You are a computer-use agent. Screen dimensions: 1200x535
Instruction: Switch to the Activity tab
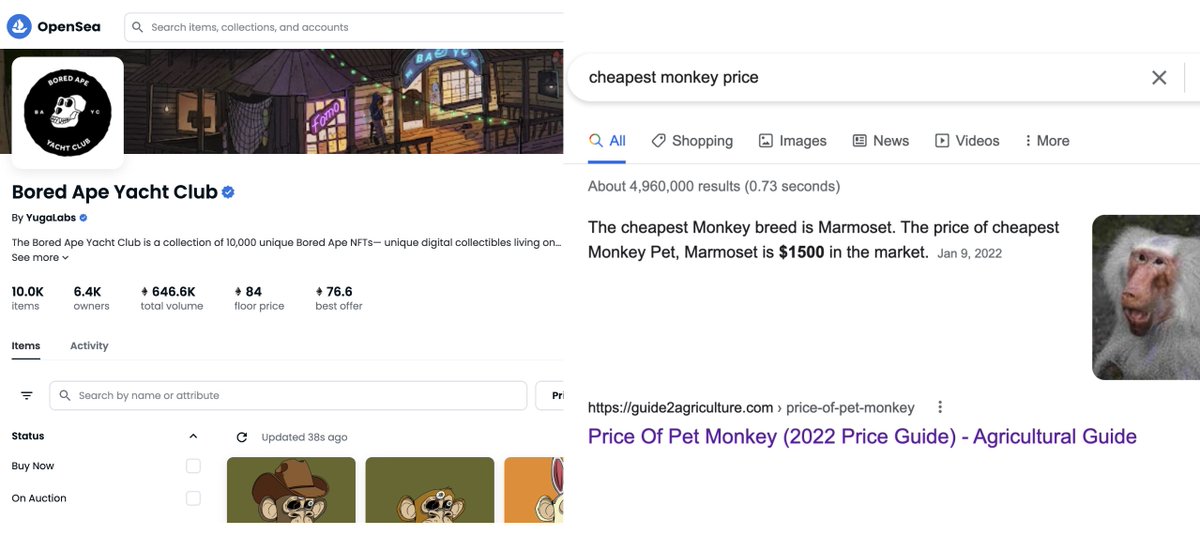(89, 346)
